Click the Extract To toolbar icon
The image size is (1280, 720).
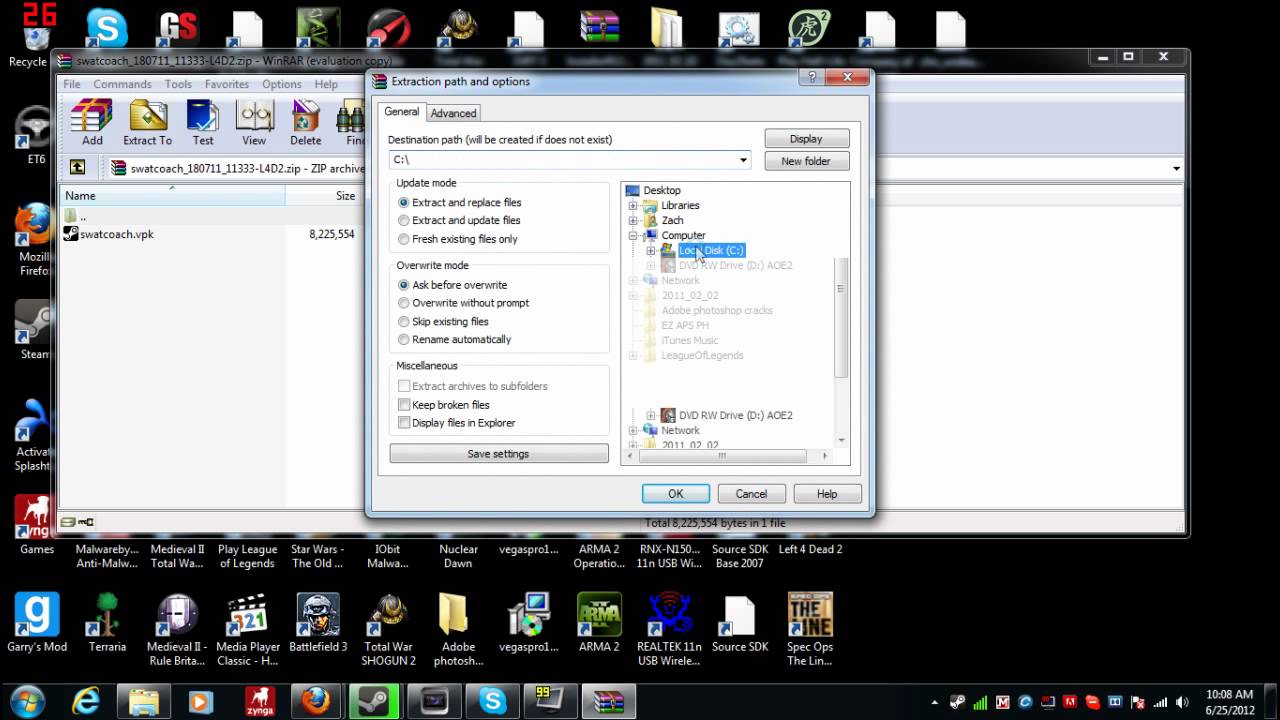[x=148, y=123]
